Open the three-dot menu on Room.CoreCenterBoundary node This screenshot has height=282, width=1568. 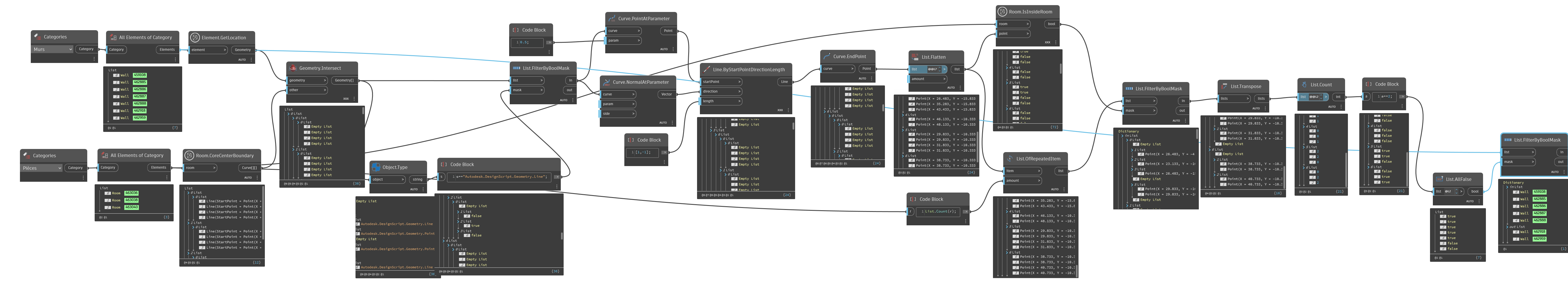(x=257, y=177)
